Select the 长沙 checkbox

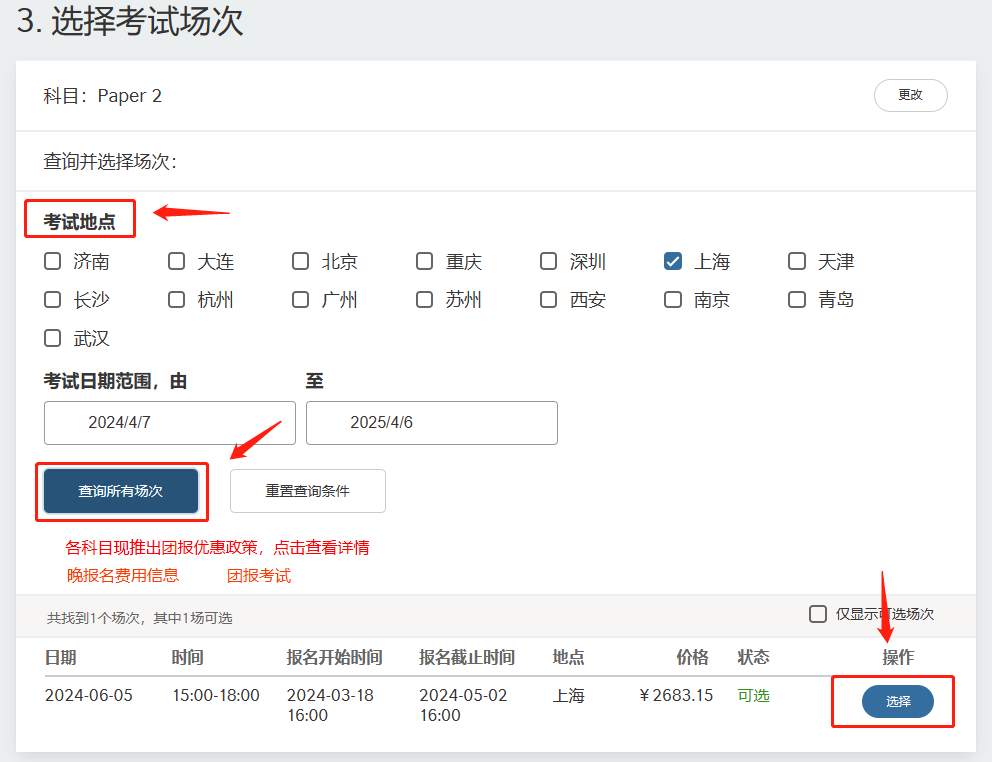coord(53,300)
